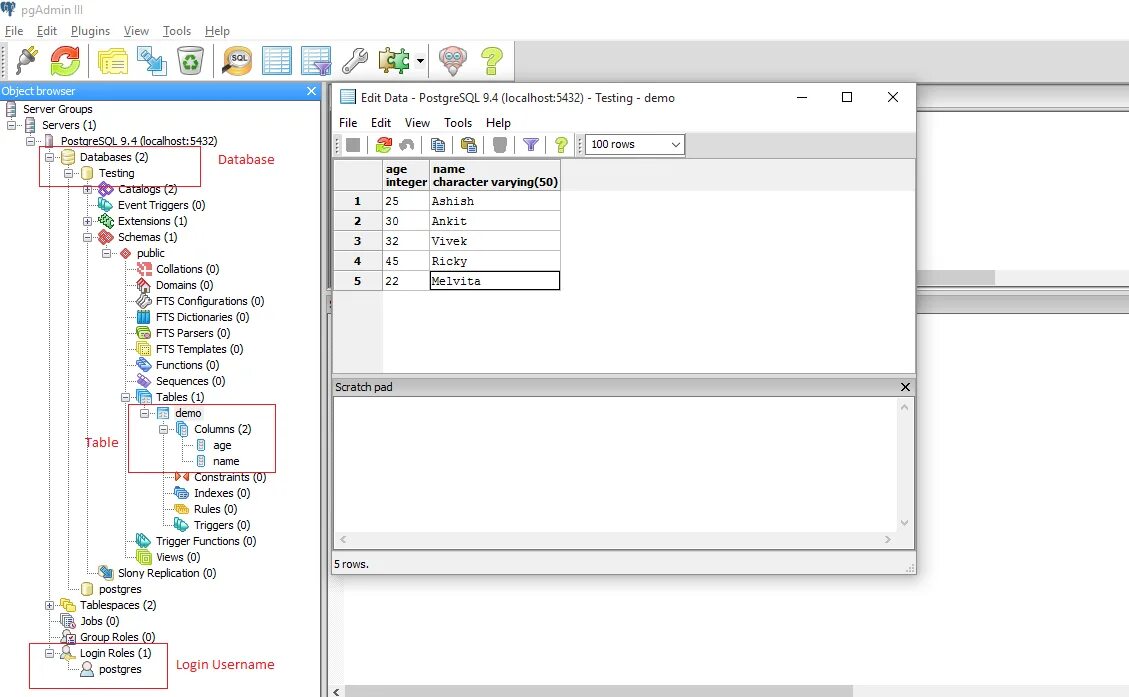Click the name character varying column header

click(x=495, y=175)
